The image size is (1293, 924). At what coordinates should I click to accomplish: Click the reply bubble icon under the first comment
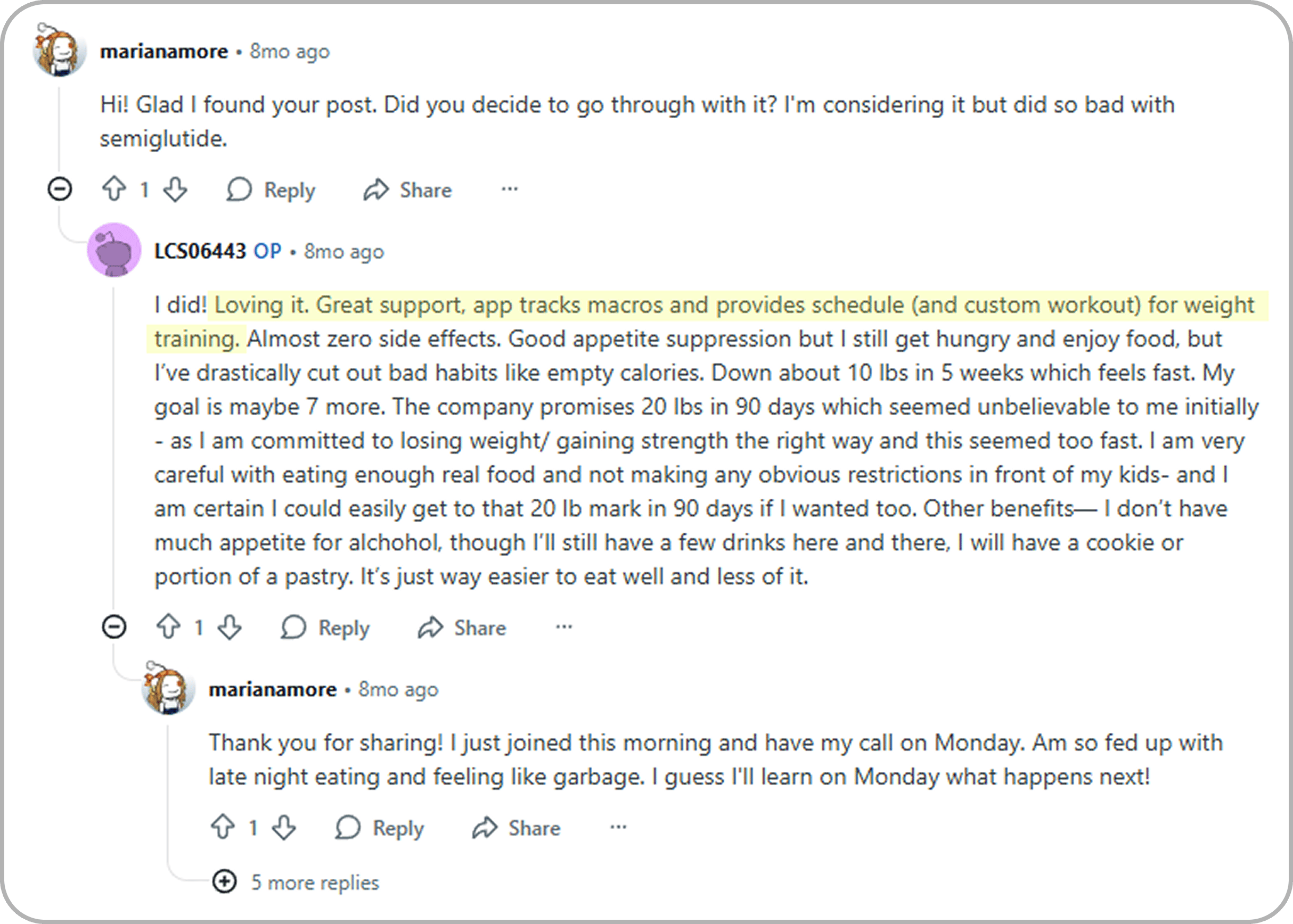(240, 189)
